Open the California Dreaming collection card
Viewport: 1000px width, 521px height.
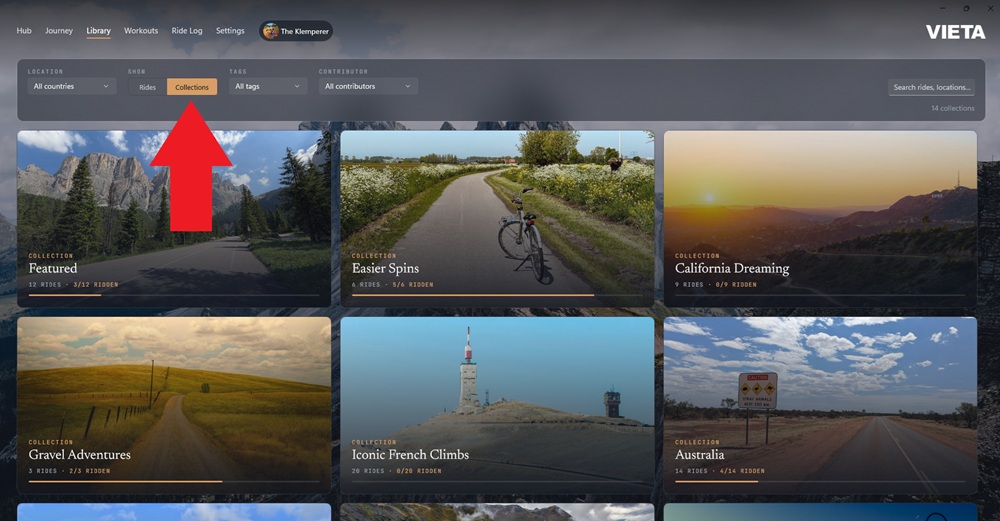[820, 218]
